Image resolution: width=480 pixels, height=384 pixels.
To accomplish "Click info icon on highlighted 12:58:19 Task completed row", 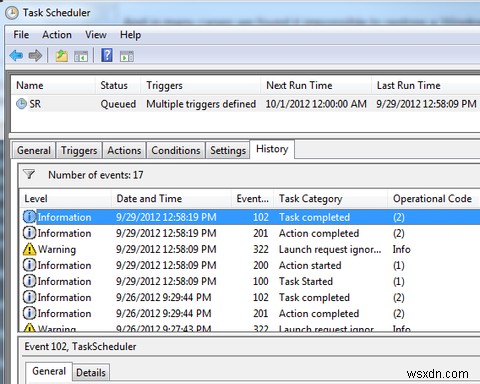I will (x=29, y=217).
